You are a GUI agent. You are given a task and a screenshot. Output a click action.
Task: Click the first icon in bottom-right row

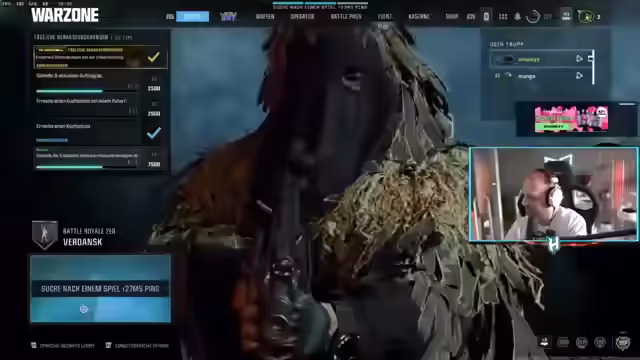544,342
